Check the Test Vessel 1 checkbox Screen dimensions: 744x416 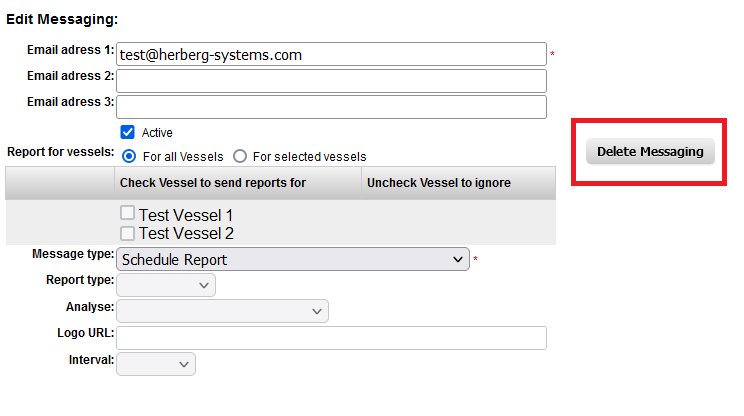pos(127,213)
